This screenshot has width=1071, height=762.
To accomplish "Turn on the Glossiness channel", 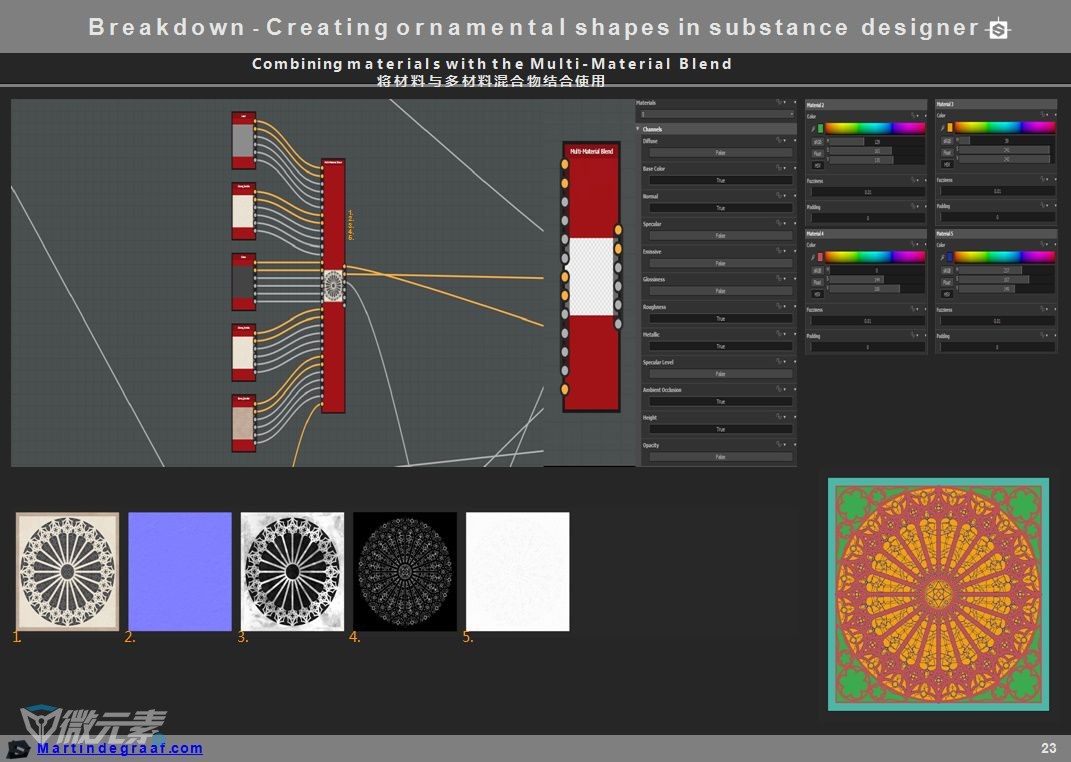I will (721, 291).
